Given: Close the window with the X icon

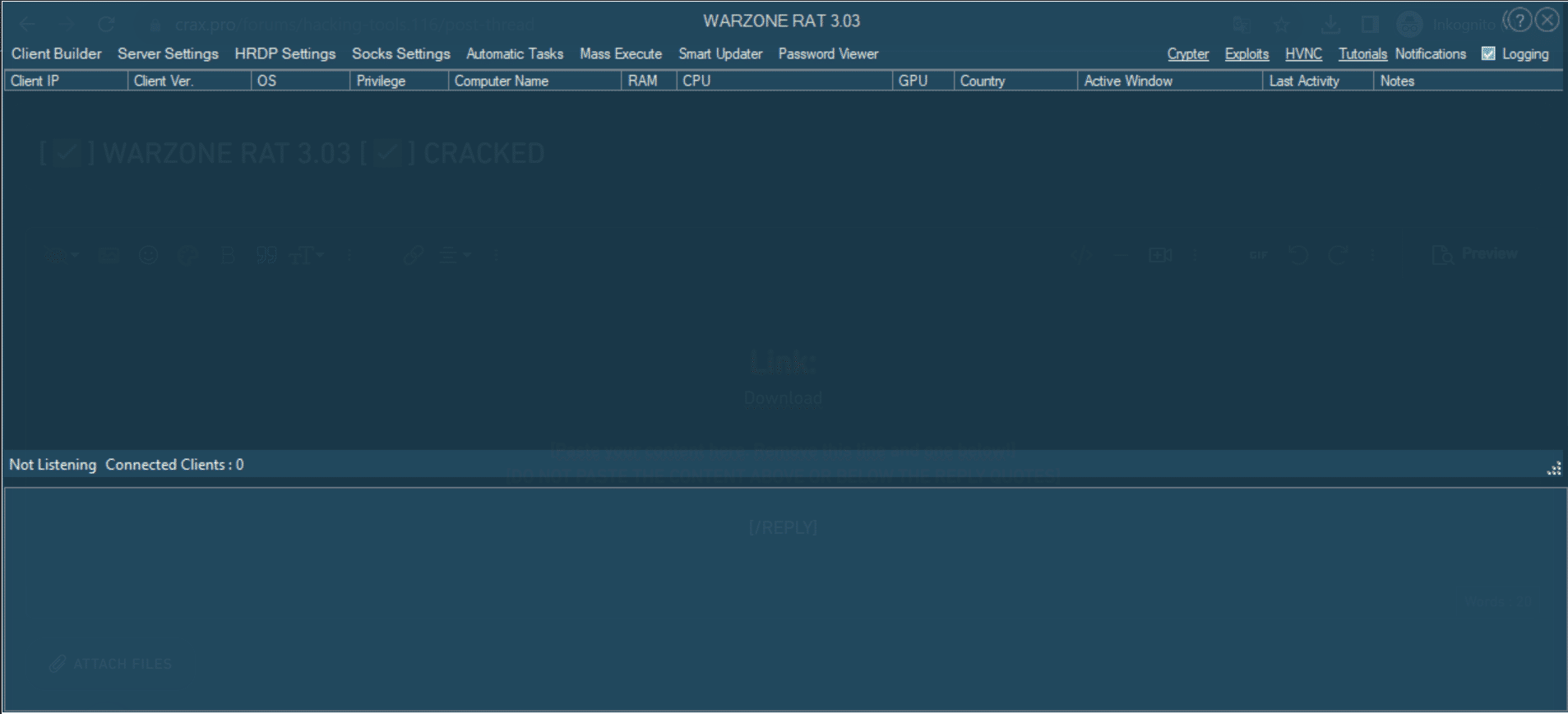Looking at the screenshot, I should (1547, 21).
